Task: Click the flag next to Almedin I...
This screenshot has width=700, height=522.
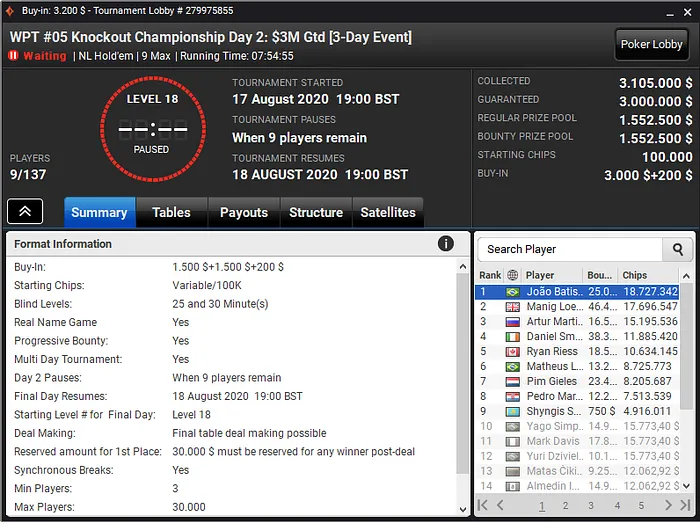Action: (512, 486)
